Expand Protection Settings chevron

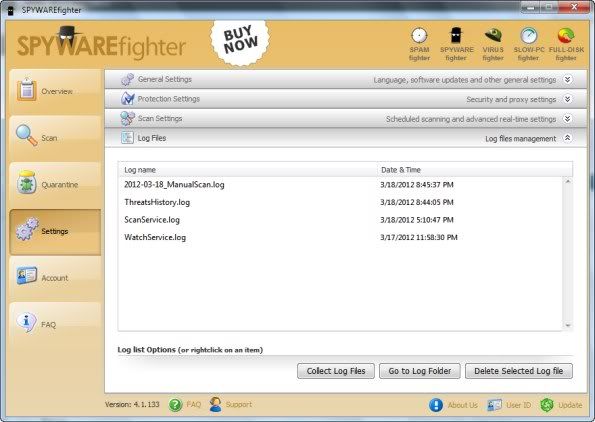pos(567,99)
